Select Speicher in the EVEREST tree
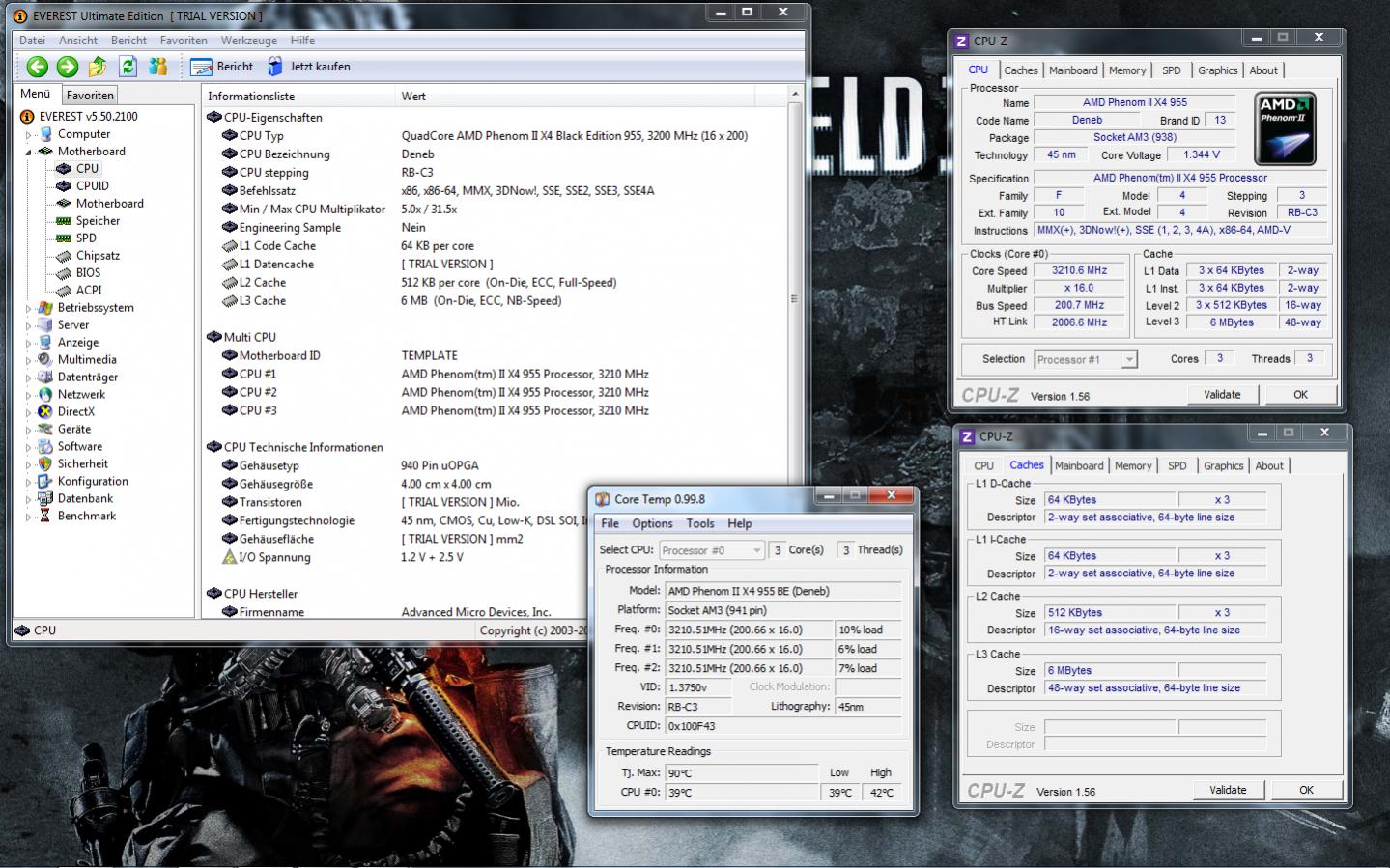The width and height of the screenshot is (1390, 868). pyautogui.click(x=98, y=220)
